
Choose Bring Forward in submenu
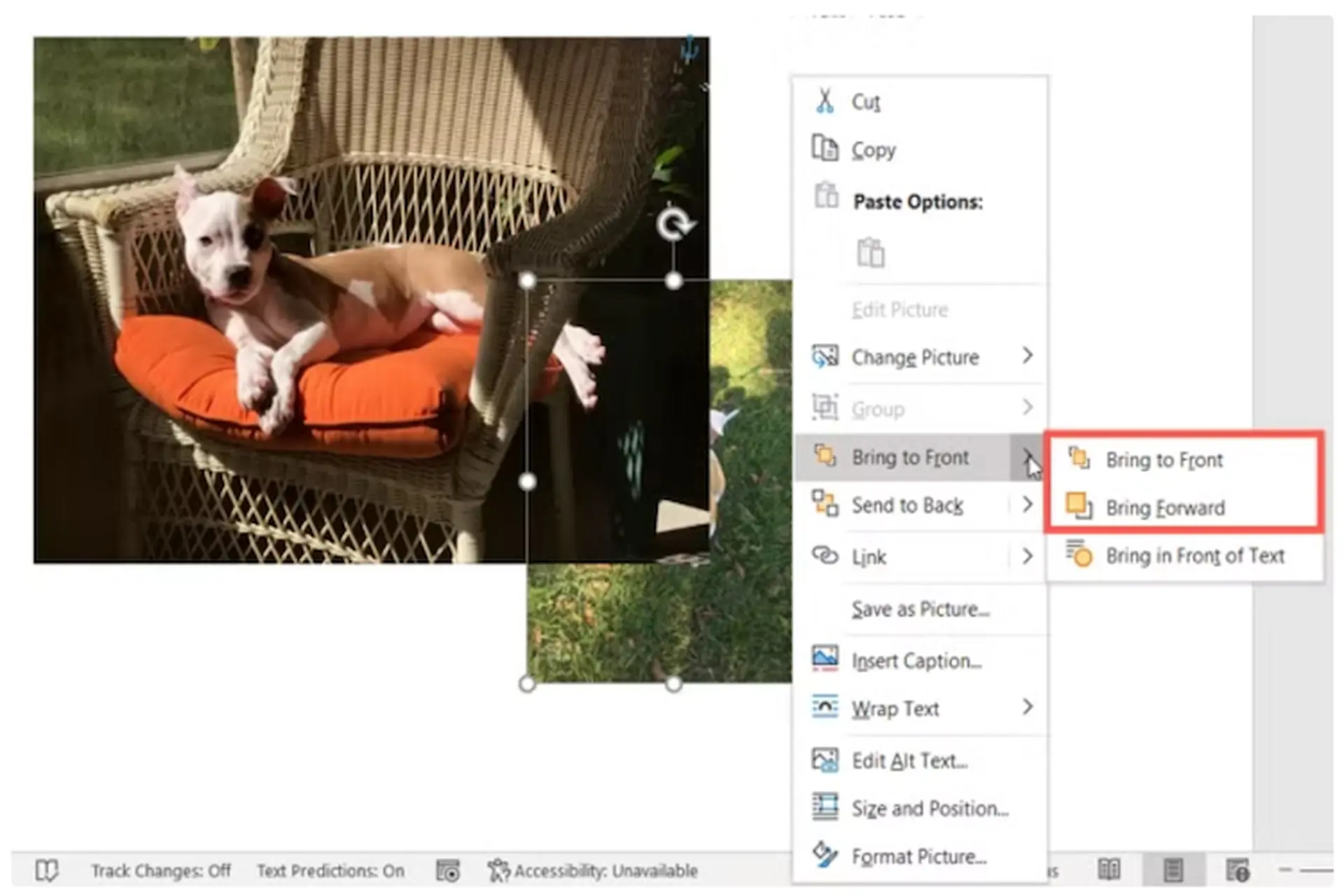1165,507
